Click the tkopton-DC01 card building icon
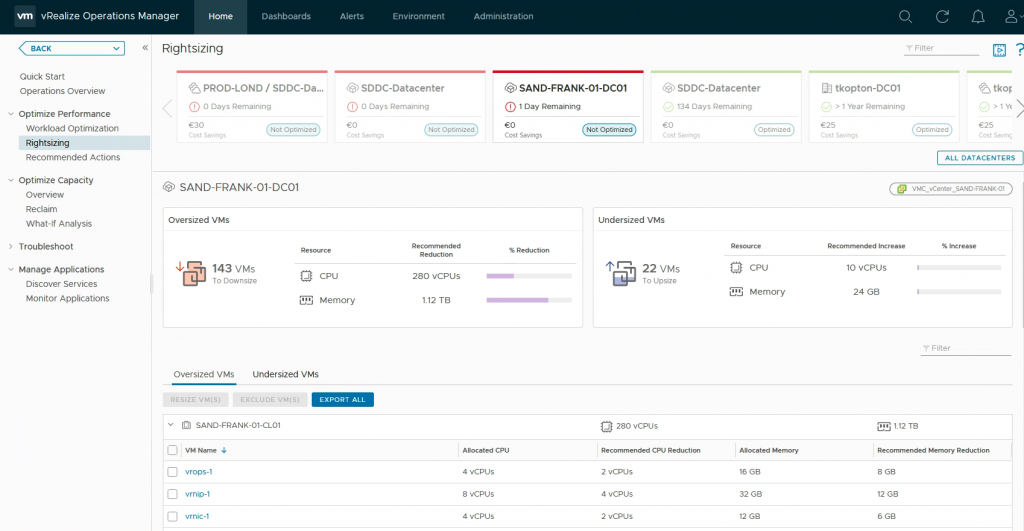This screenshot has height=531, width=1024. pos(826,88)
